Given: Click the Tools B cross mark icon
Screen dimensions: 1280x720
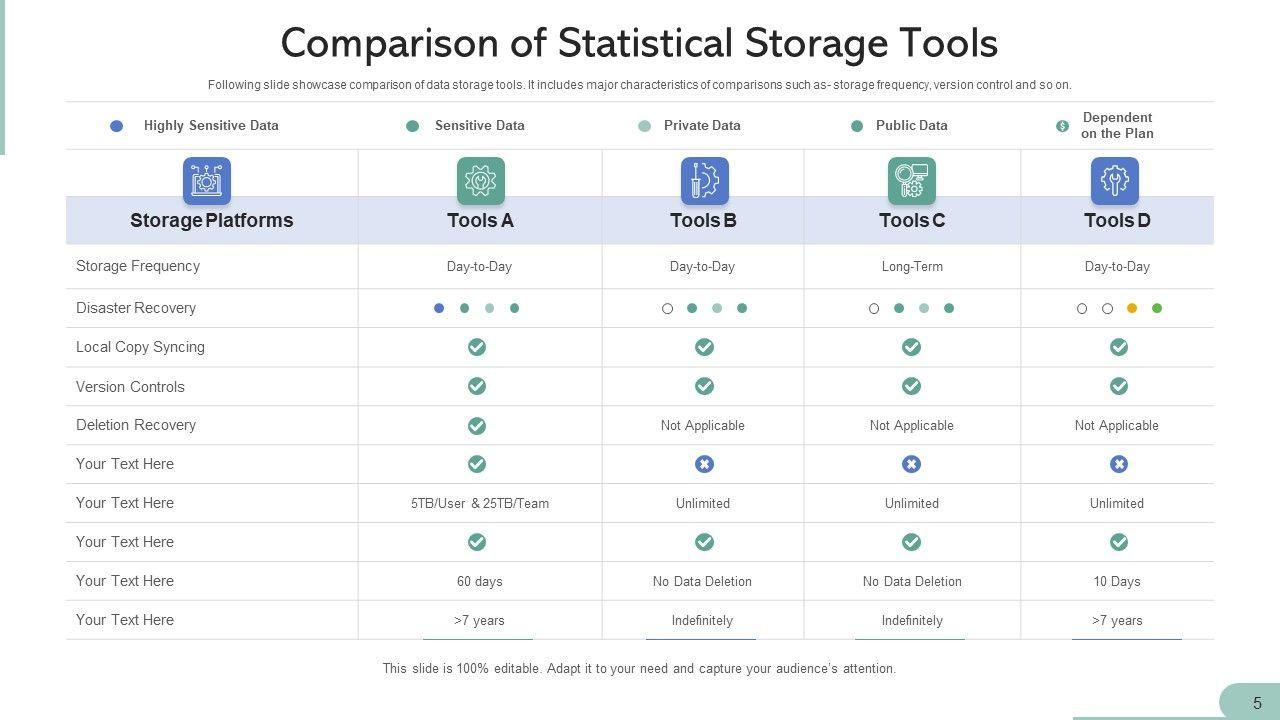Looking at the screenshot, I should (x=704, y=464).
